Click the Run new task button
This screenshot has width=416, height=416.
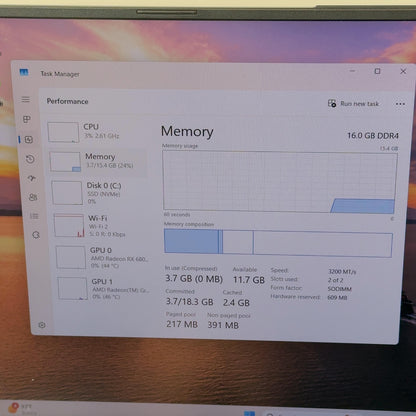pos(353,104)
